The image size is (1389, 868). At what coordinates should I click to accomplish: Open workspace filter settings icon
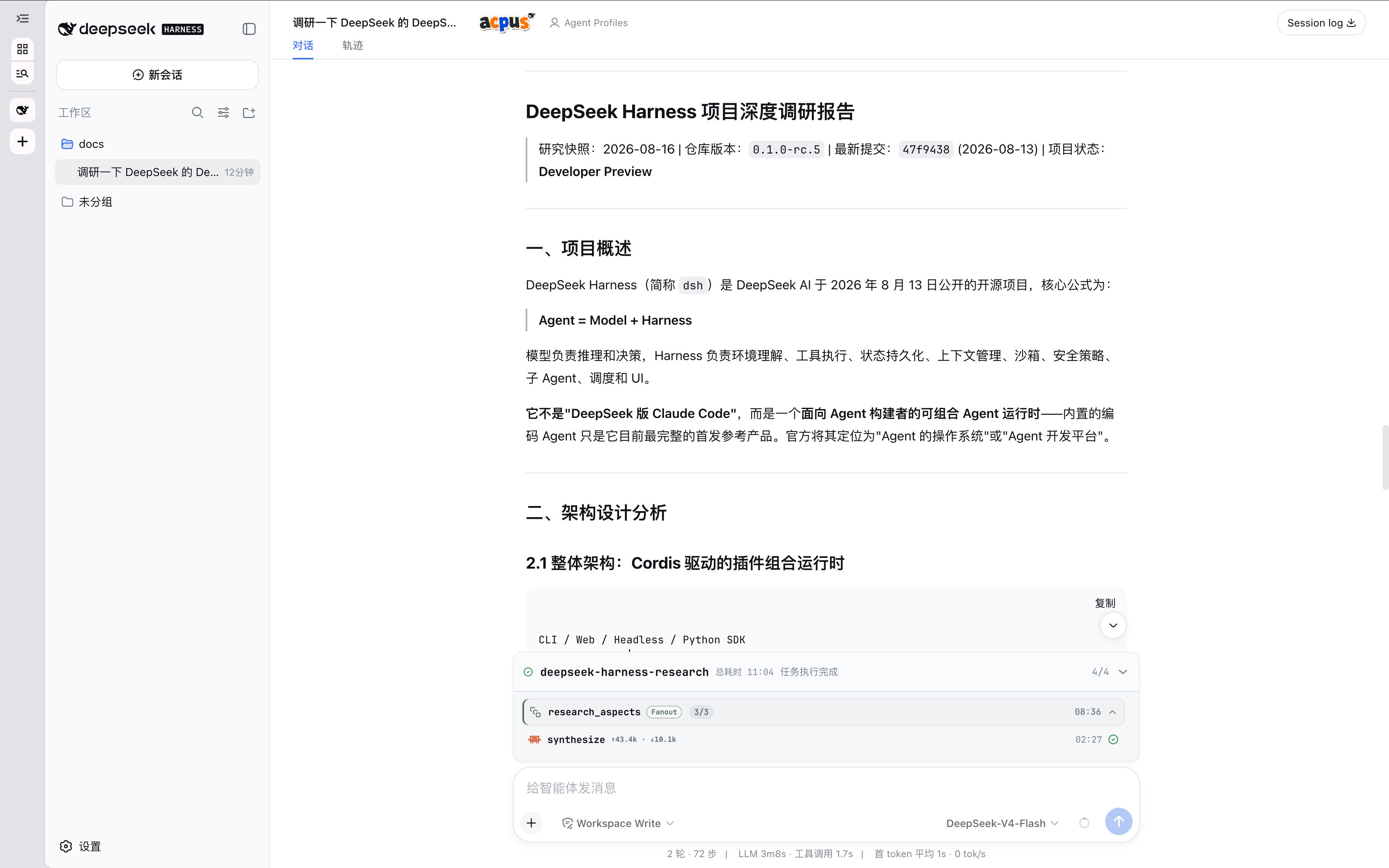tap(223, 113)
